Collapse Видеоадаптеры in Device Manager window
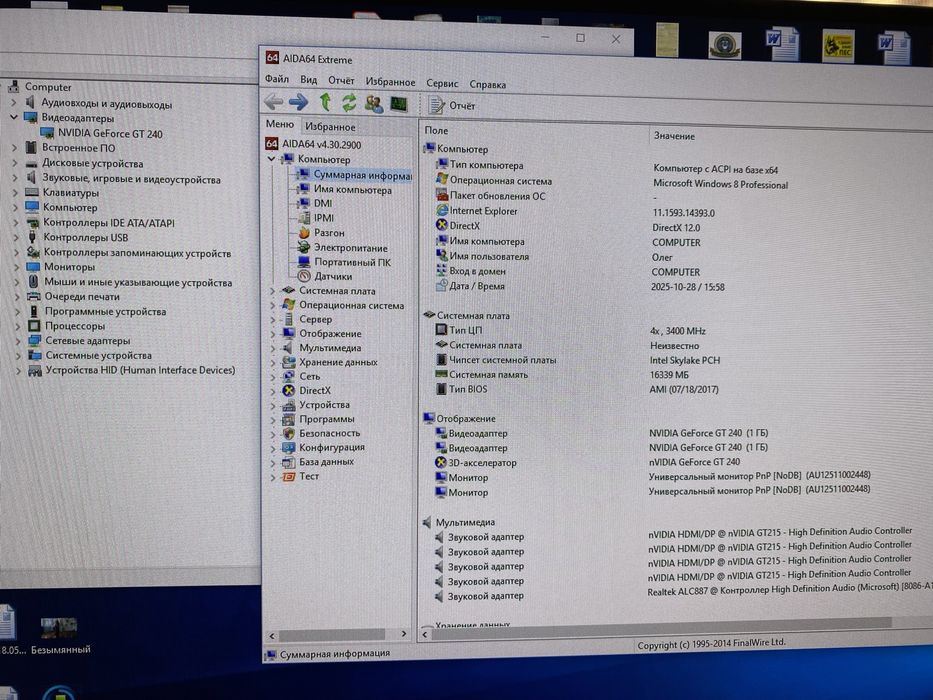Screen dimensions: 933x700 [x=14, y=117]
